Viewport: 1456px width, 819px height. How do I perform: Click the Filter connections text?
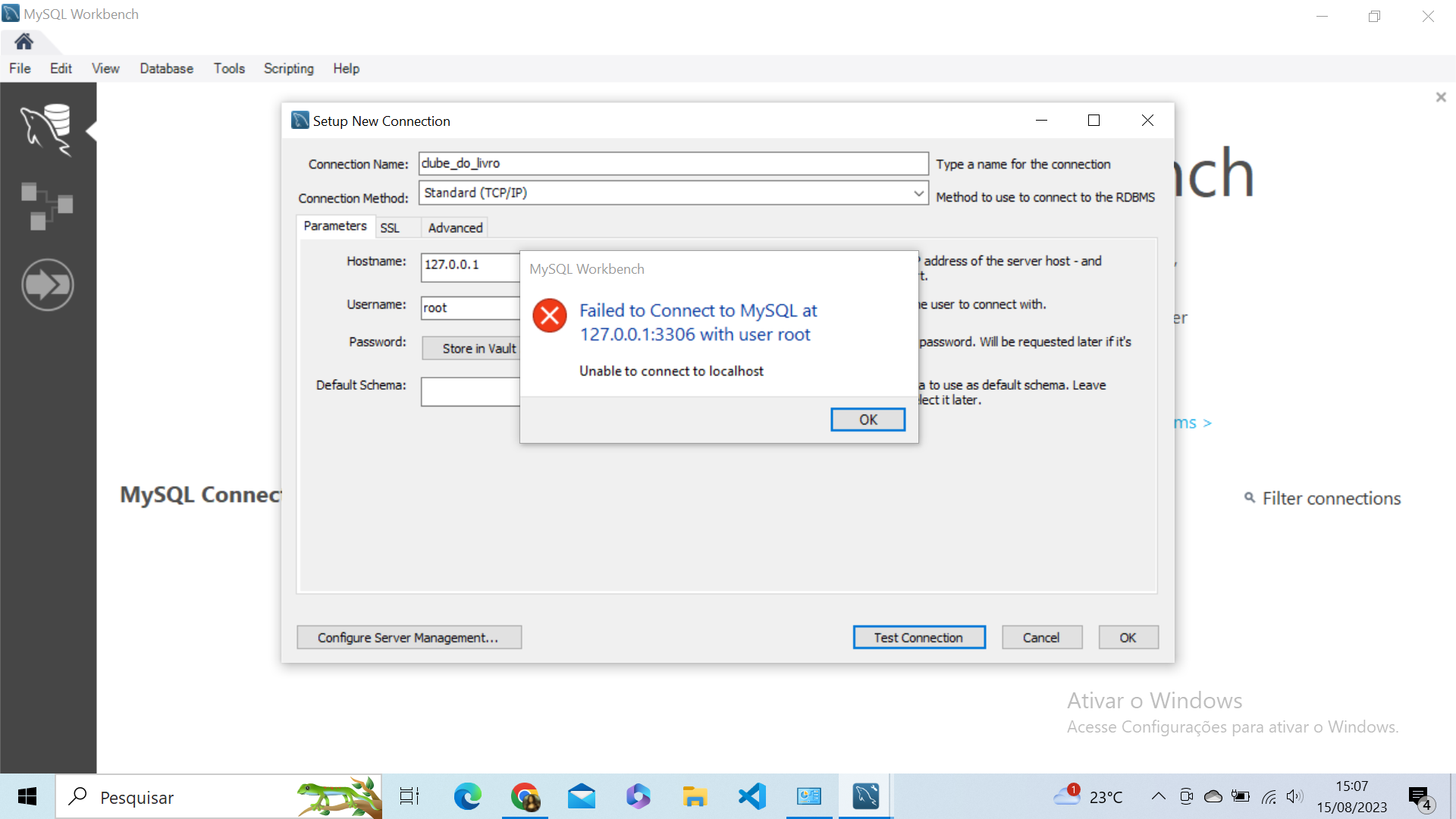point(1331,498)
